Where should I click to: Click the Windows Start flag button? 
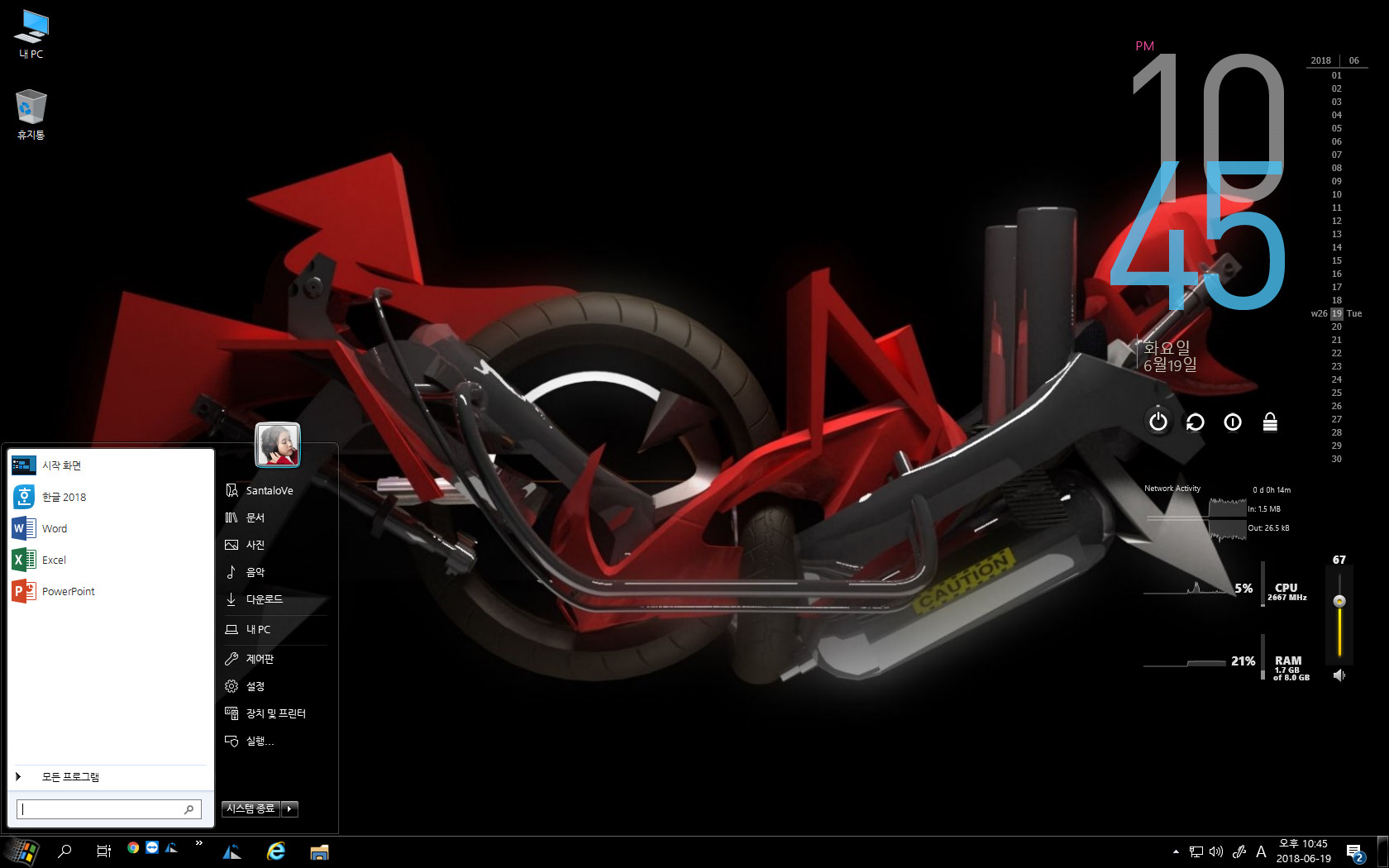pyautogui.click(x=23, y=851)
